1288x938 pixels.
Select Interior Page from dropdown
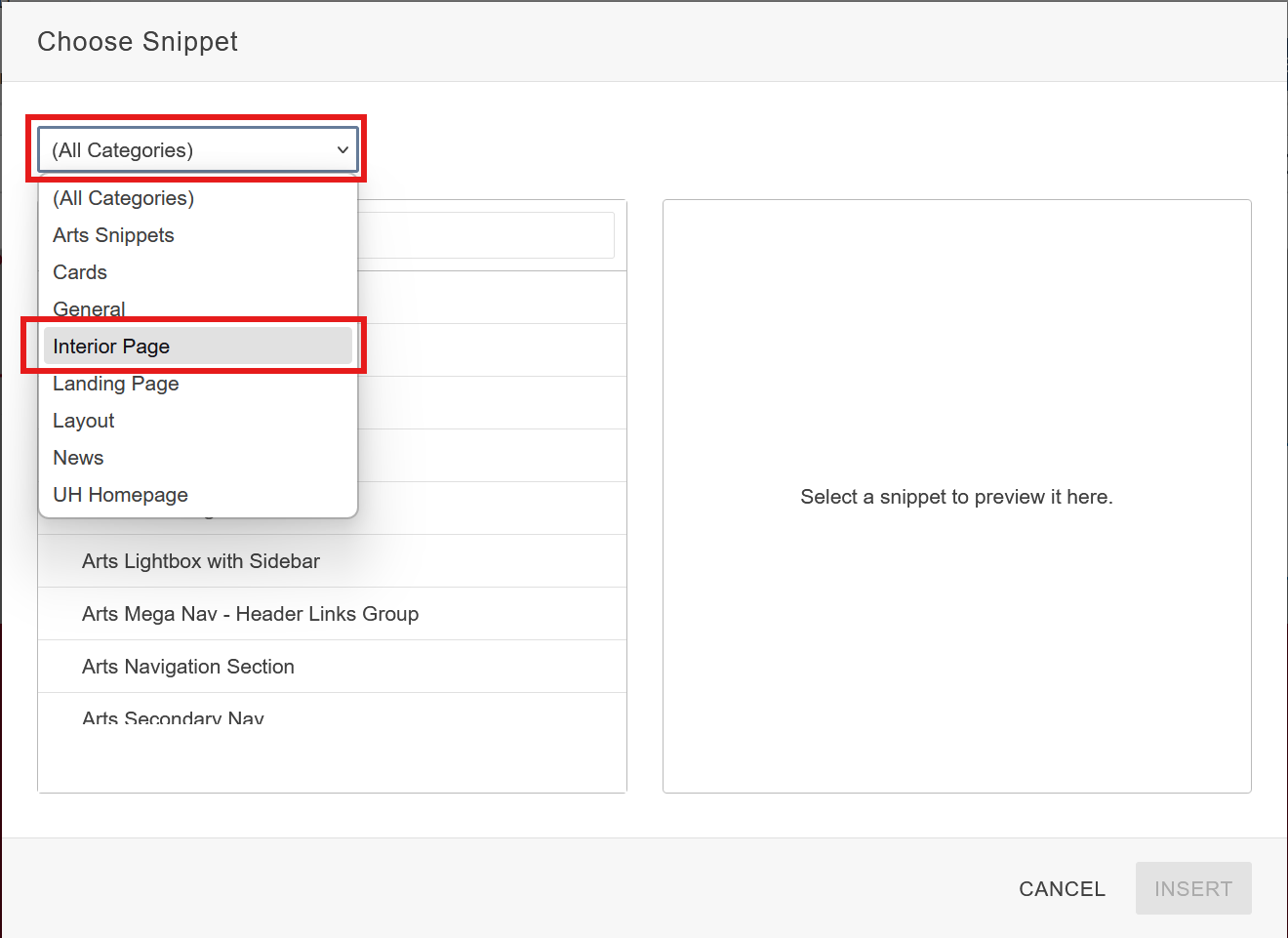coord(112,347)
